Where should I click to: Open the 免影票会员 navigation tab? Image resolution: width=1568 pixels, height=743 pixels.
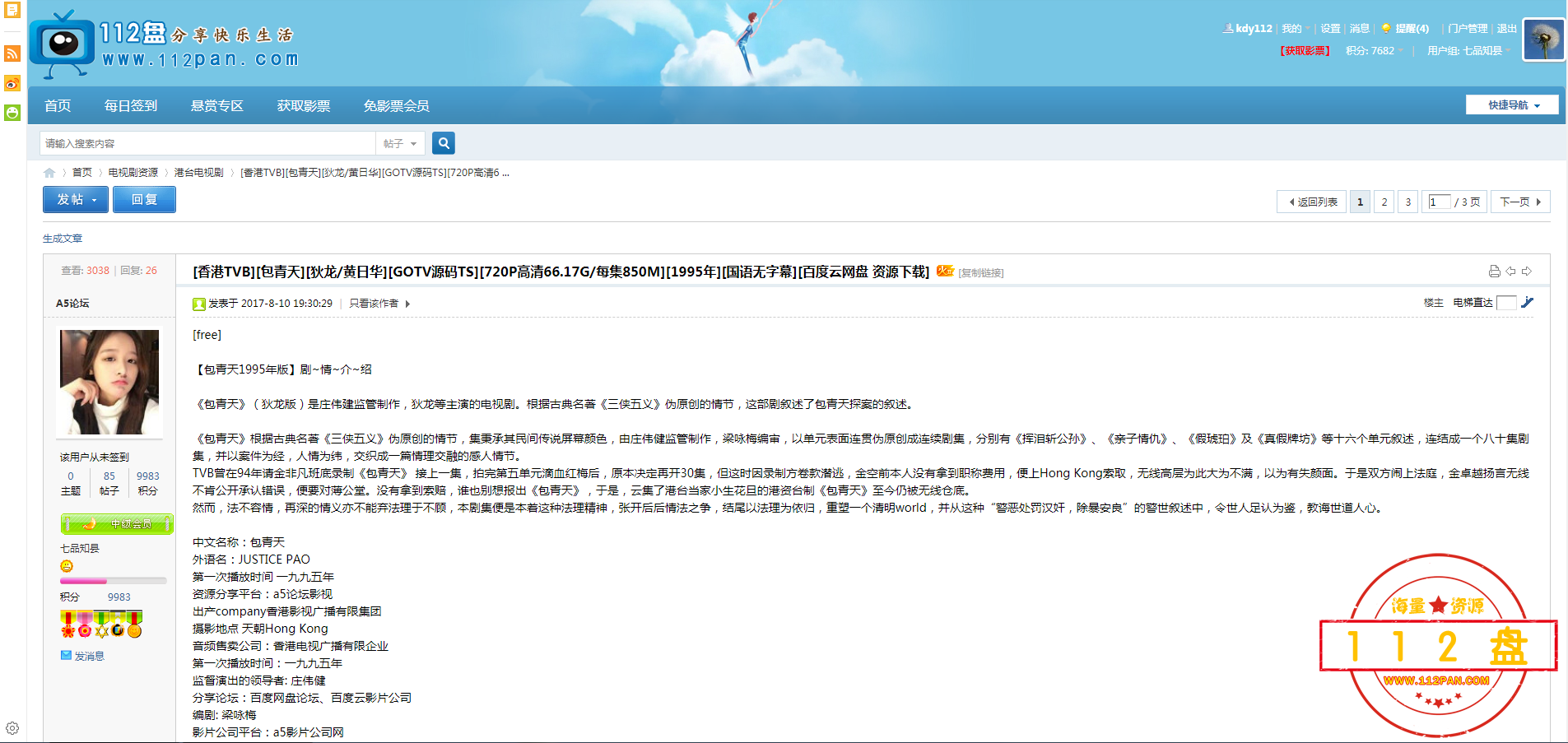coord(397,105)
